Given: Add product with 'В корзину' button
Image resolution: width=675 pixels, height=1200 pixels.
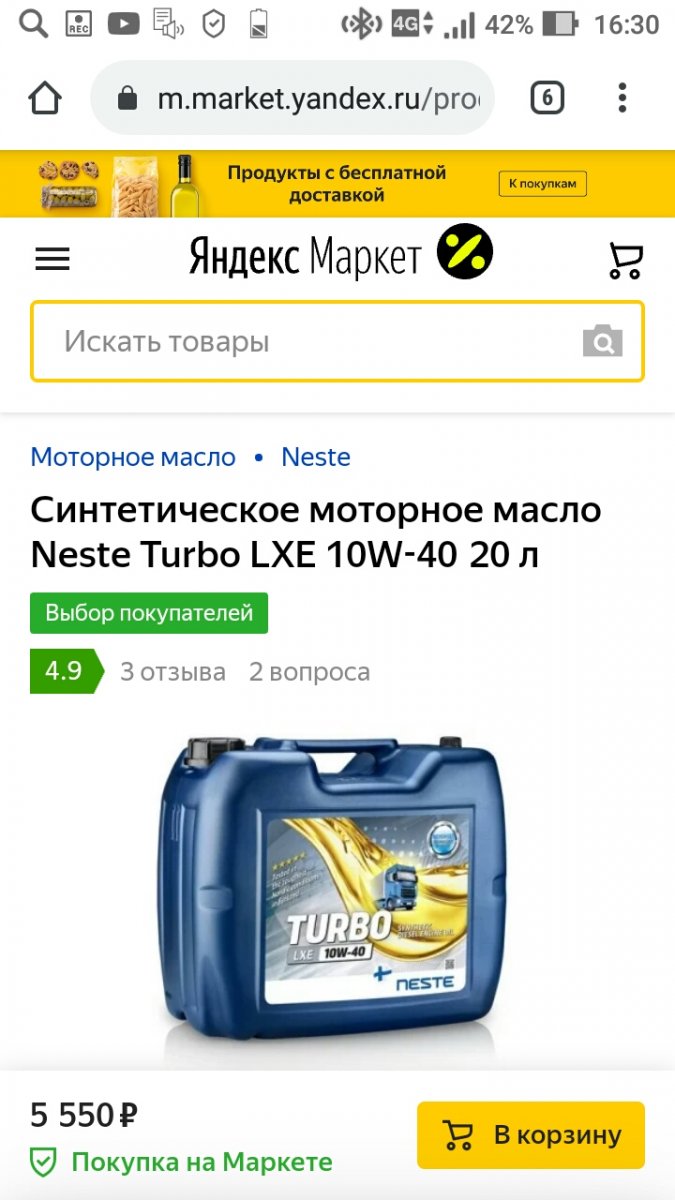Looking at the screenshot, I should click(x=531, y=1135).
